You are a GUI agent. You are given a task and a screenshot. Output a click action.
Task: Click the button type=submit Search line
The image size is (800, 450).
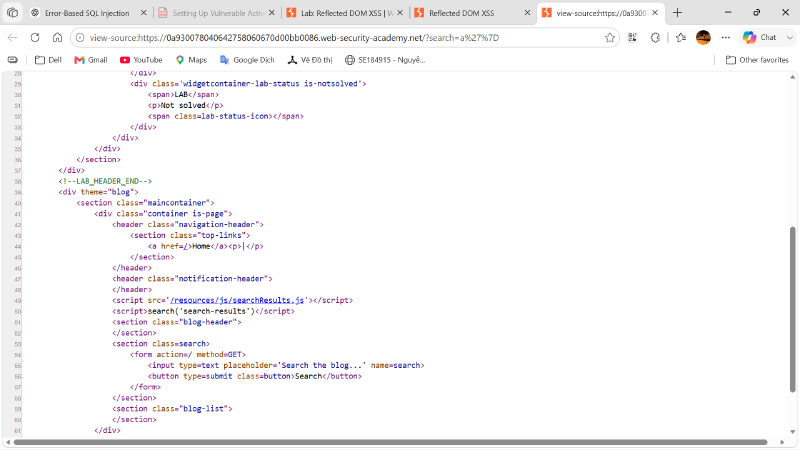255,376
